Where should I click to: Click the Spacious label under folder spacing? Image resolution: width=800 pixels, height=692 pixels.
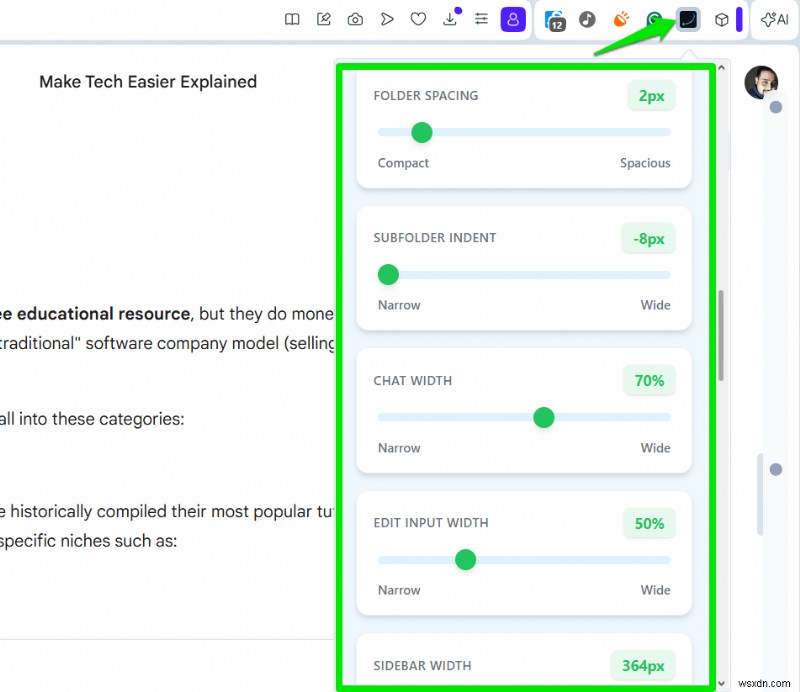pos(645,163)
